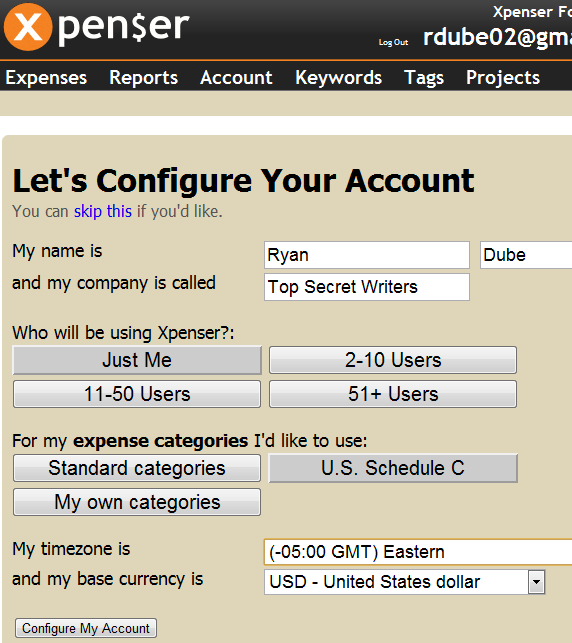
Task: Open the Tags page
Action: (424, 78)
